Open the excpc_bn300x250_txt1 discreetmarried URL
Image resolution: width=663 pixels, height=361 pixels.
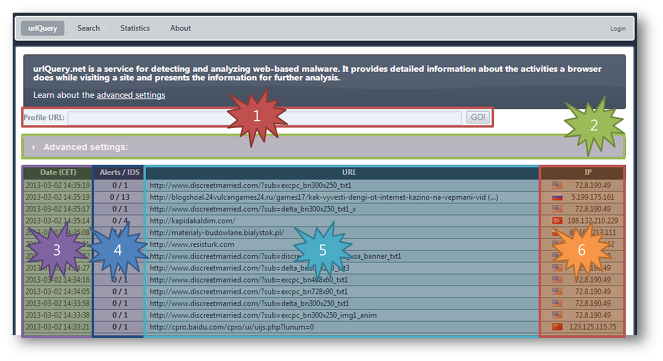[x=250, y=185]
